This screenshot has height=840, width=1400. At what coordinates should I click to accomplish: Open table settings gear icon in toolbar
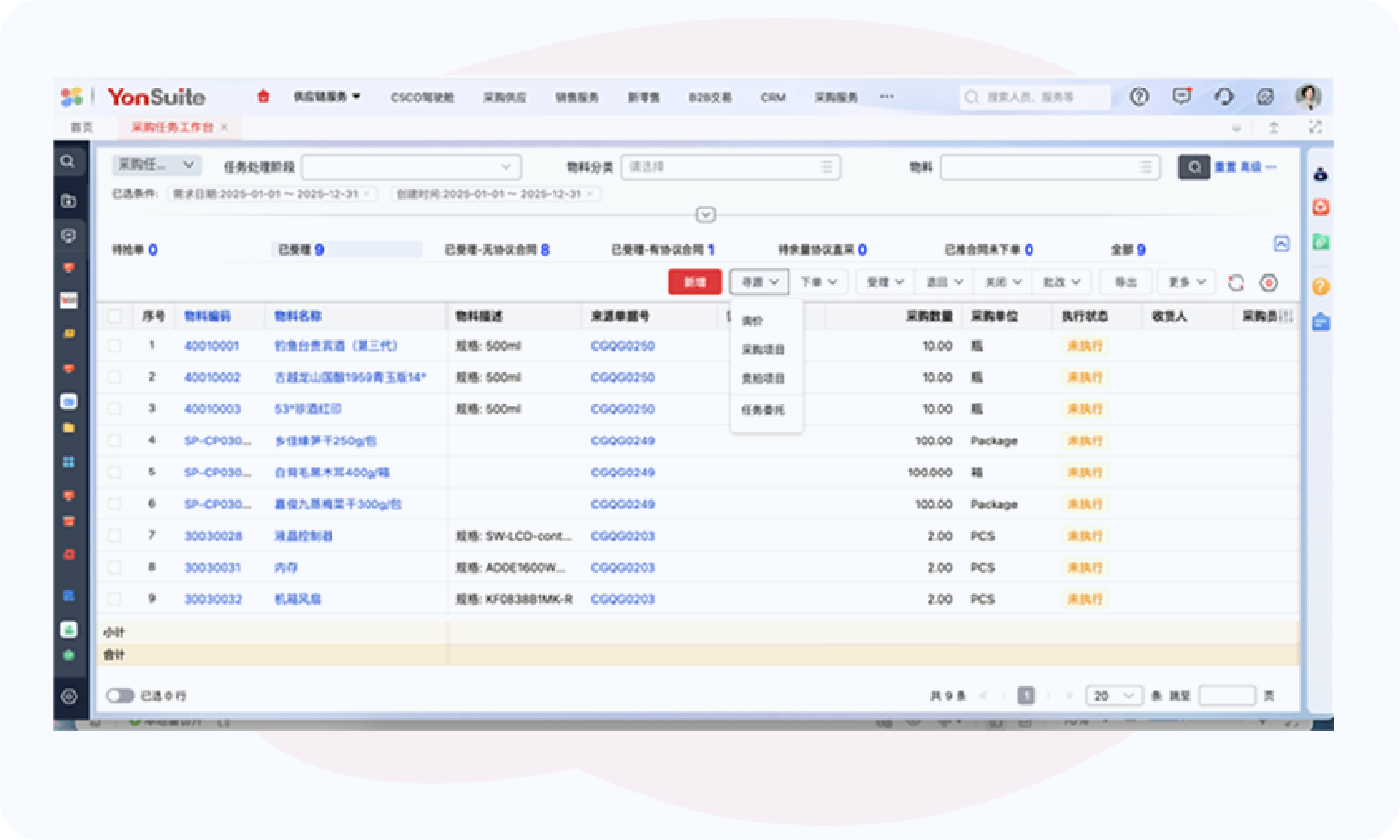point(1269,282)
